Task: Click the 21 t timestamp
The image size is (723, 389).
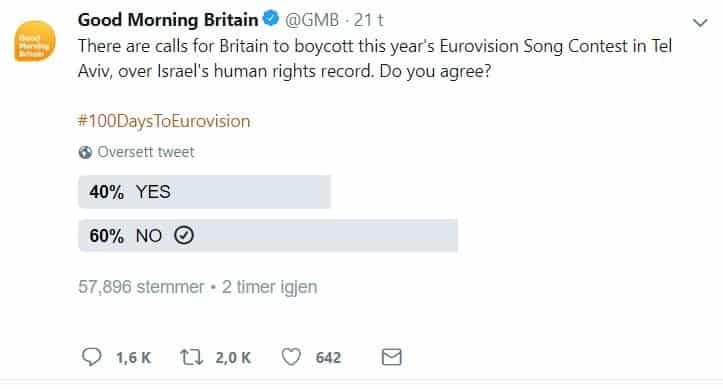Action: [x=368, y=20]
